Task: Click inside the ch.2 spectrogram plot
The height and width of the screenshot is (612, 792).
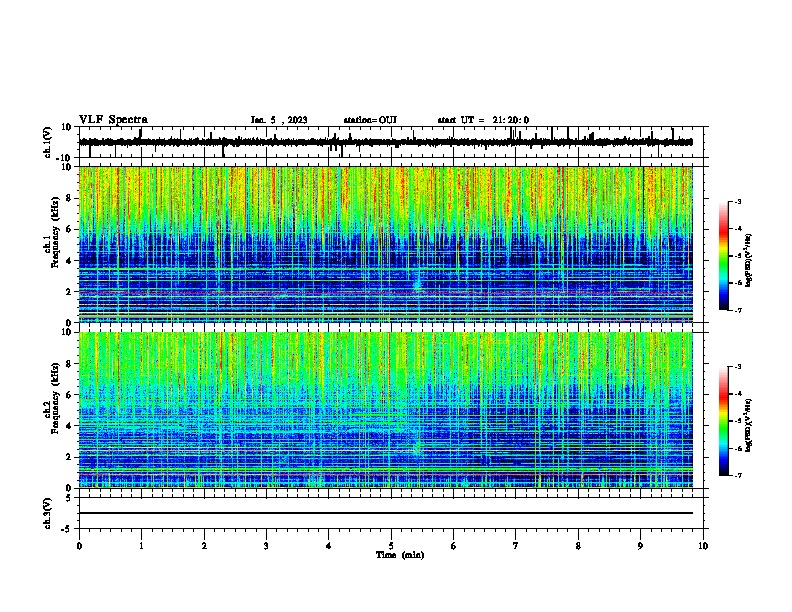Action: coord(386,410)
